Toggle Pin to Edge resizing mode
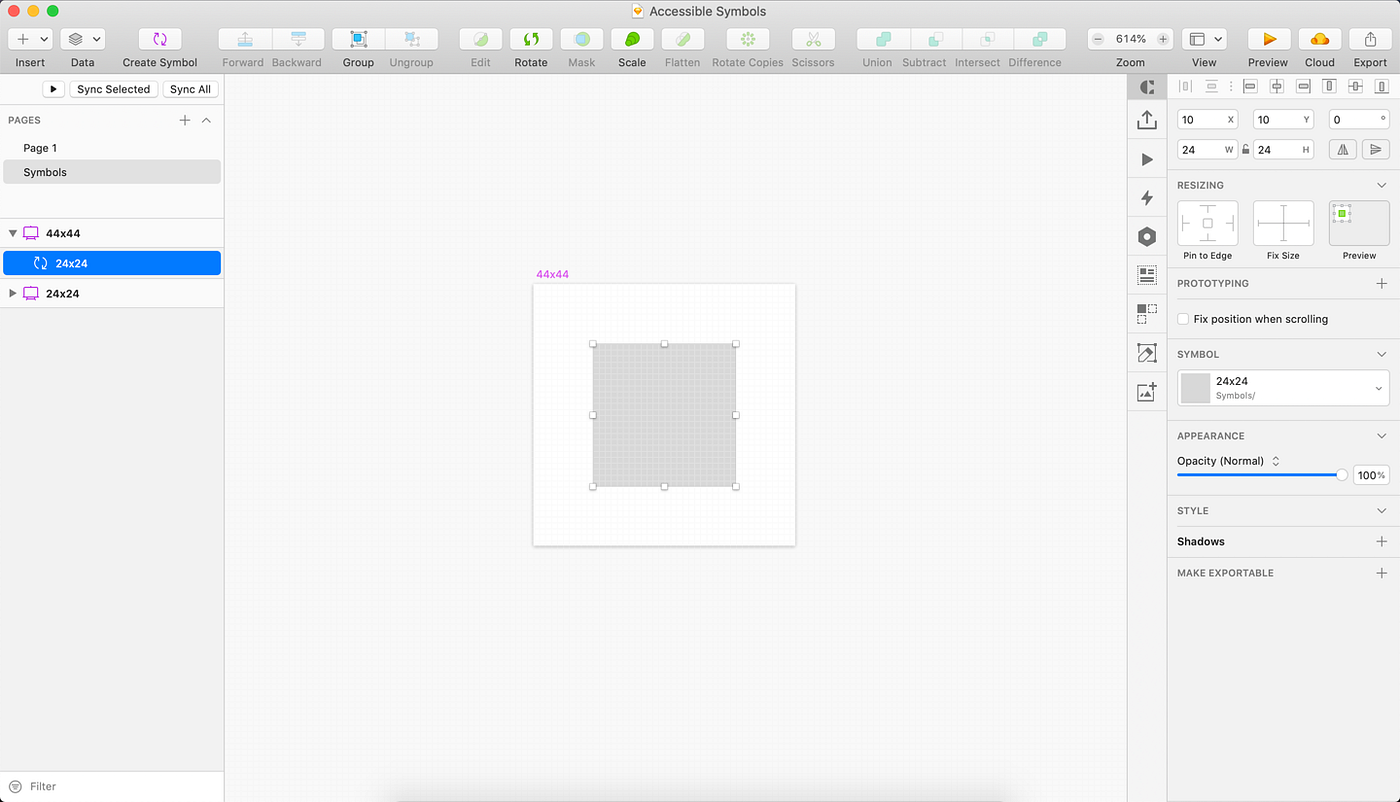This screenshot has width=1400, height=802. coord(1207,222)
